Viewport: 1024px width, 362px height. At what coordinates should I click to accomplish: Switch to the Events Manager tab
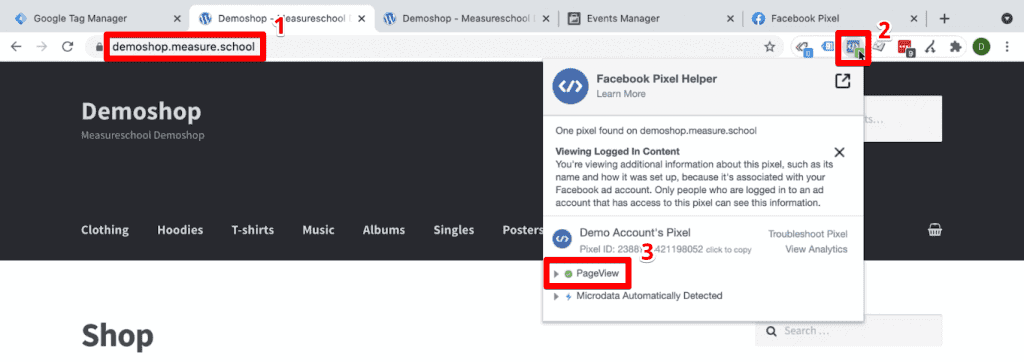[651, 18]
